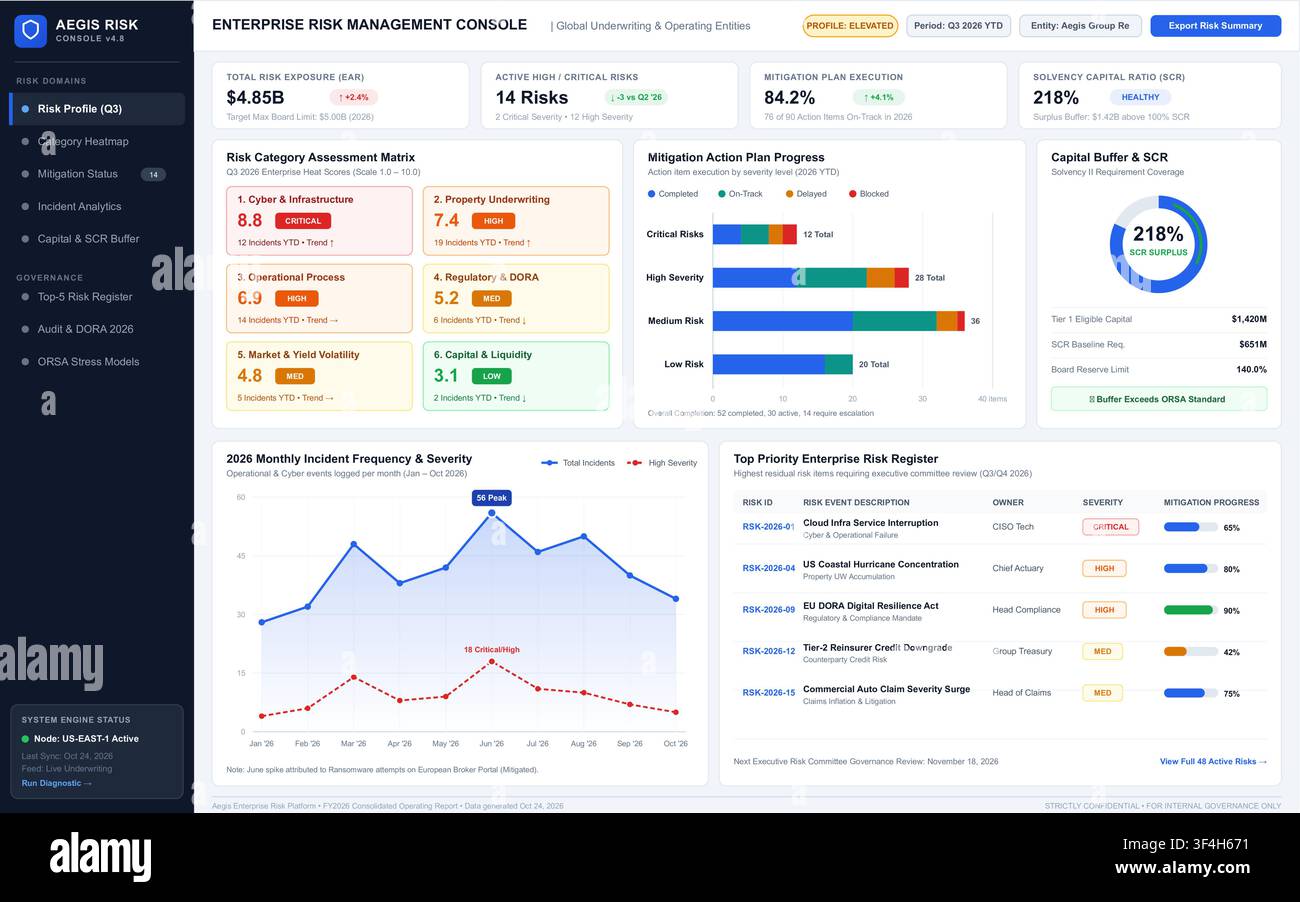Select Risk Profile (Q3) in the sidebar
Image resolution: width=1300 pixels, height=902 pixels.
point(97,109)
